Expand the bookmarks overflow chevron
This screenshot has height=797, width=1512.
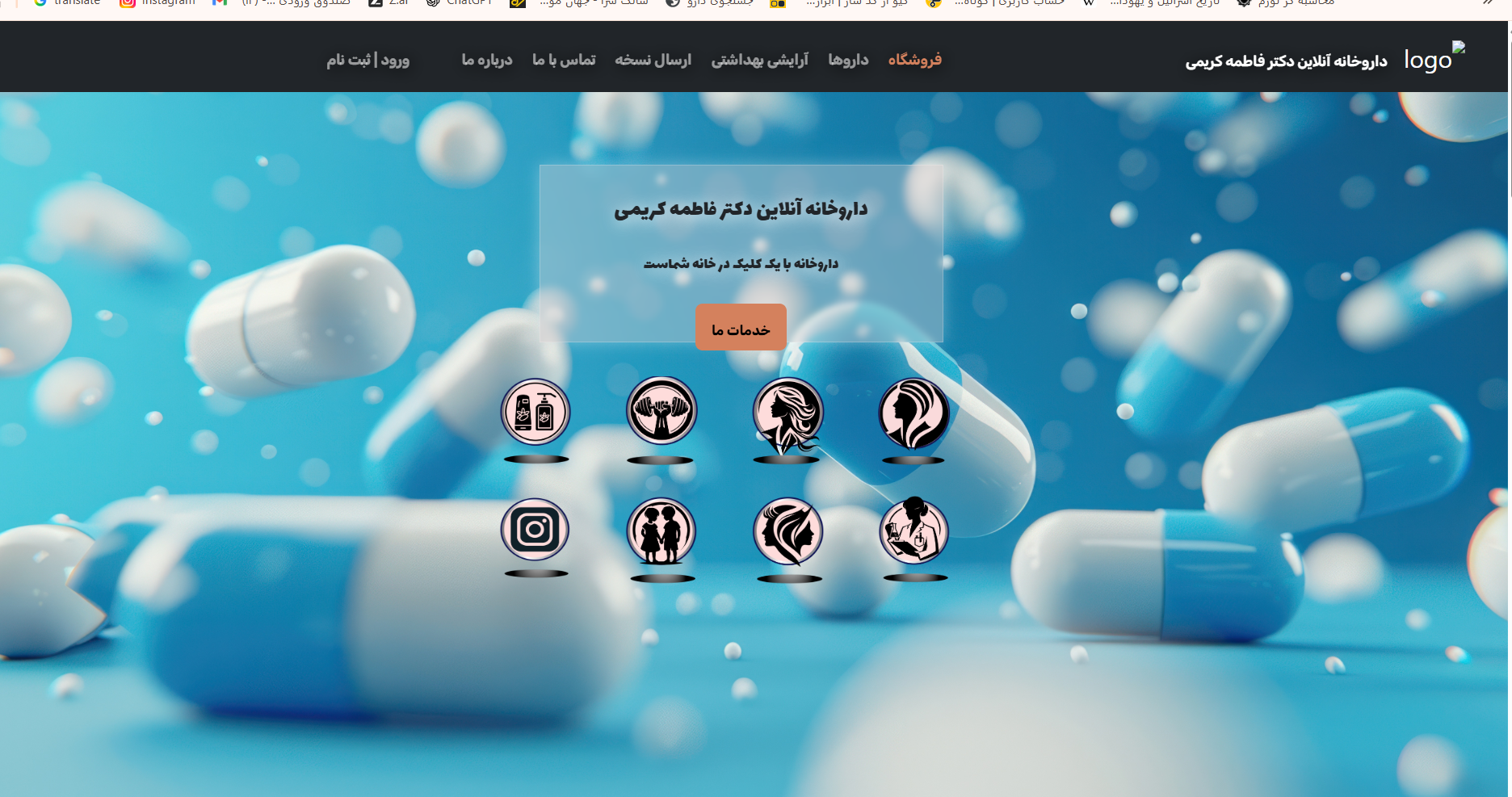pyautogui.click(x=1488, y=3)
